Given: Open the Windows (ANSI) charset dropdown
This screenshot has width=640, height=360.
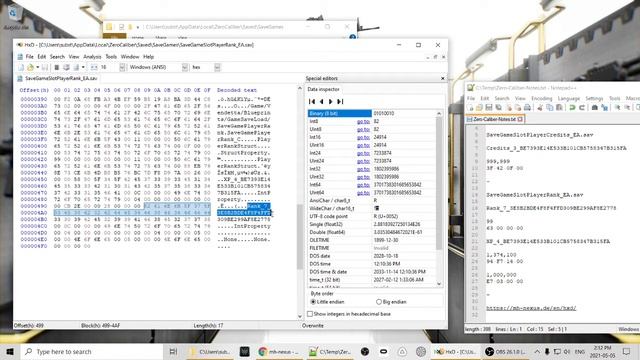Looking at the screenshot, I should [184, 67].
